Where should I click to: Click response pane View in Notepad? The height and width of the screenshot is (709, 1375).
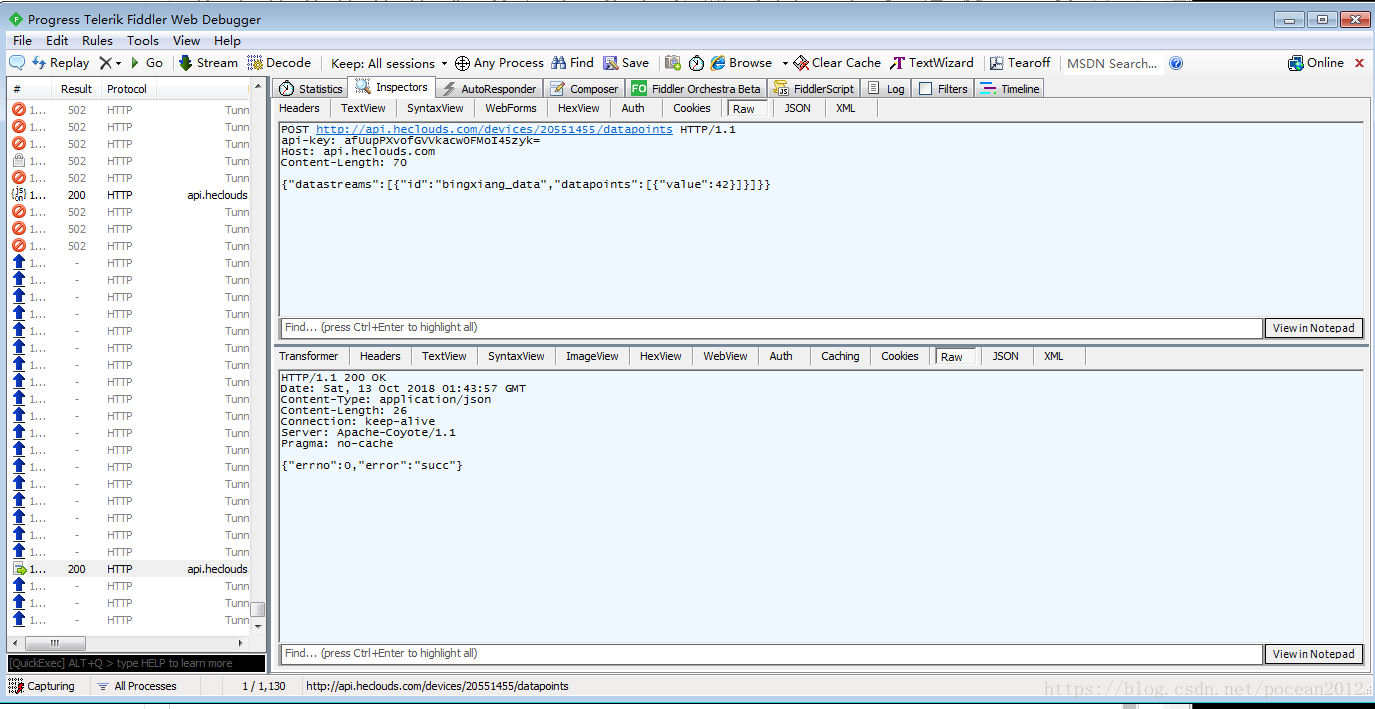point(1314,654)
